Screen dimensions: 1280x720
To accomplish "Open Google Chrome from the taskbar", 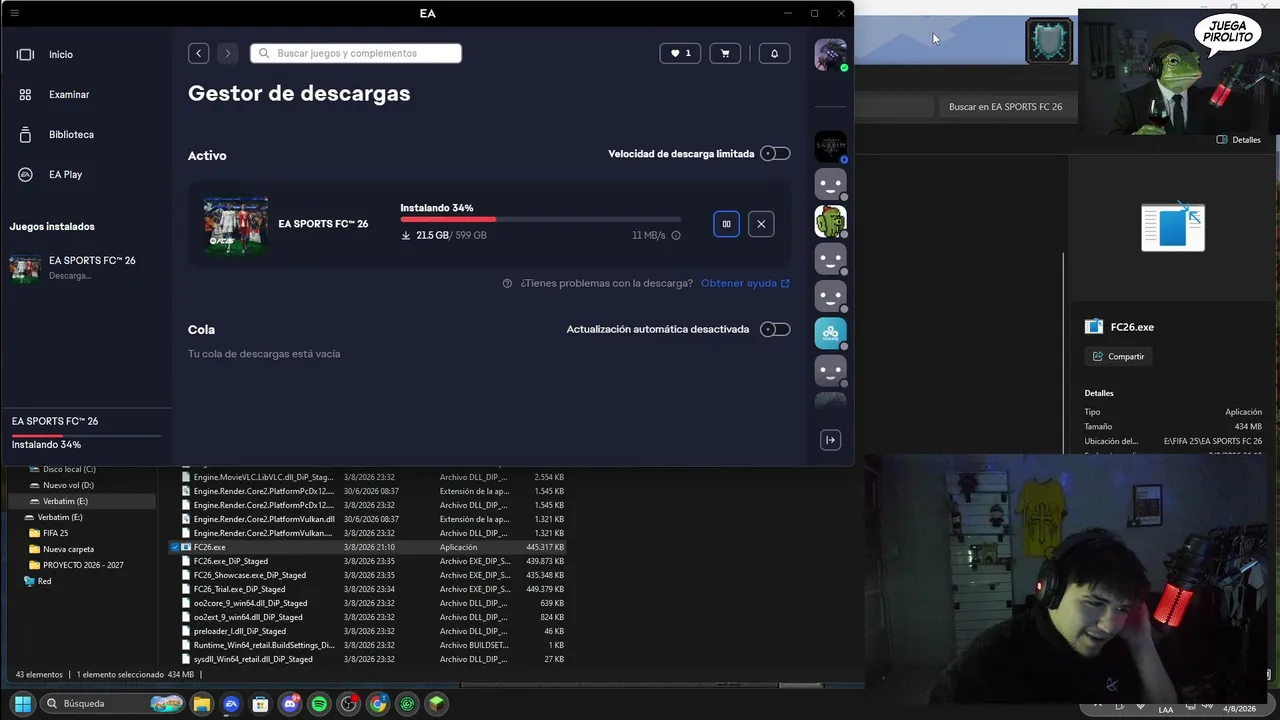I will [x=378, y=704].
